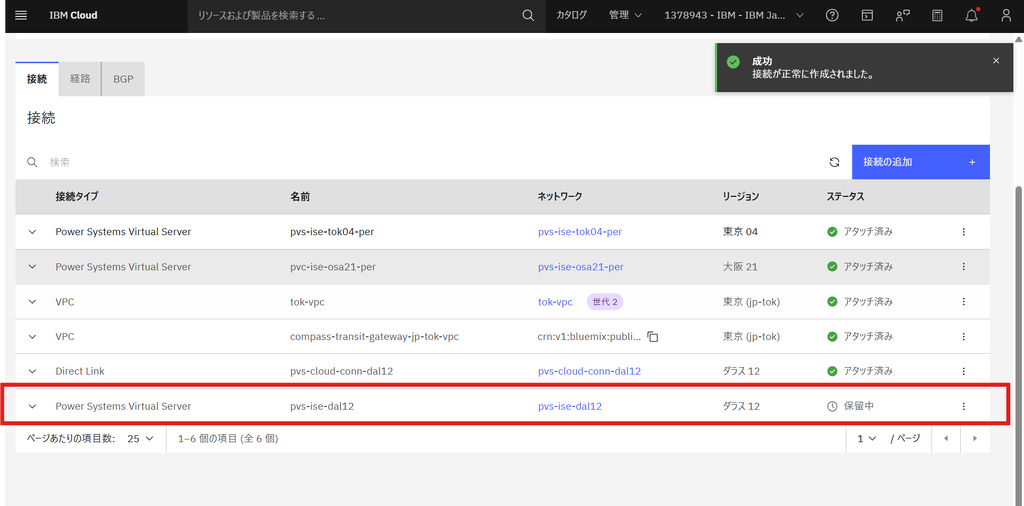
Task: Switch to the BGP tab
Action: pyautogui.click(x=123, y=79)
